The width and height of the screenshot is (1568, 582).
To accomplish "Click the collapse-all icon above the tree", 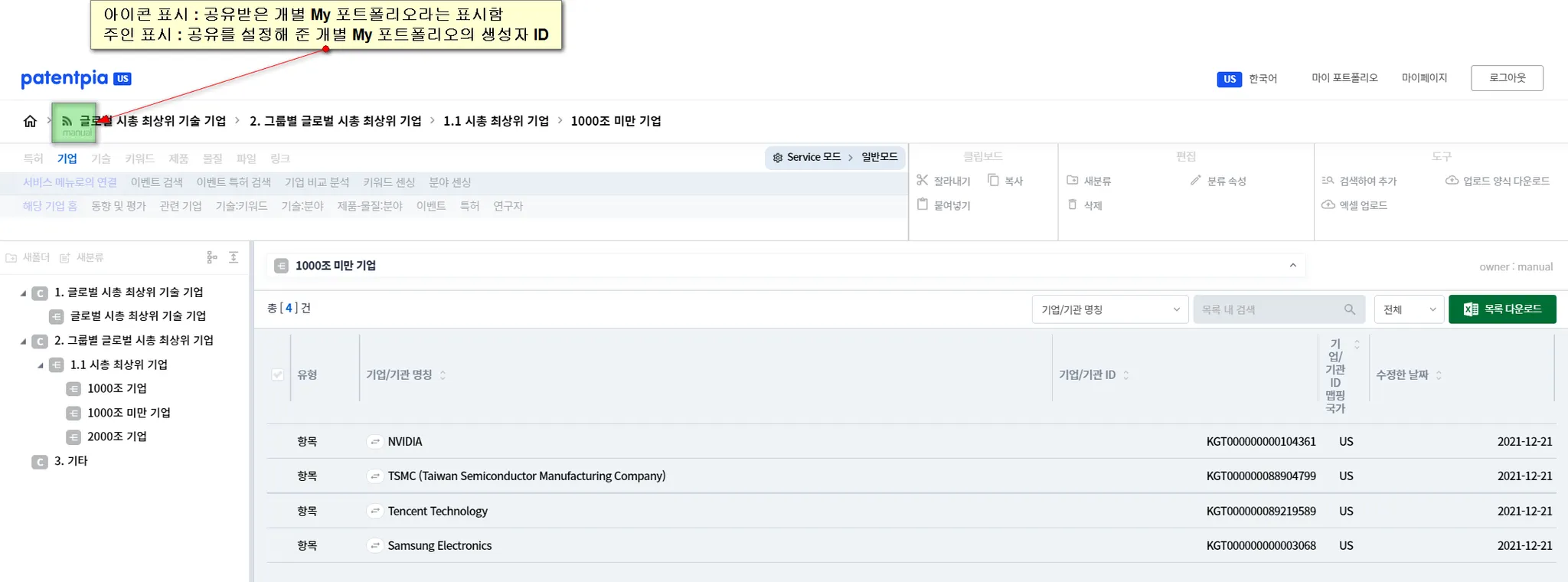I will pyautogui.click(x=234, y=257).
